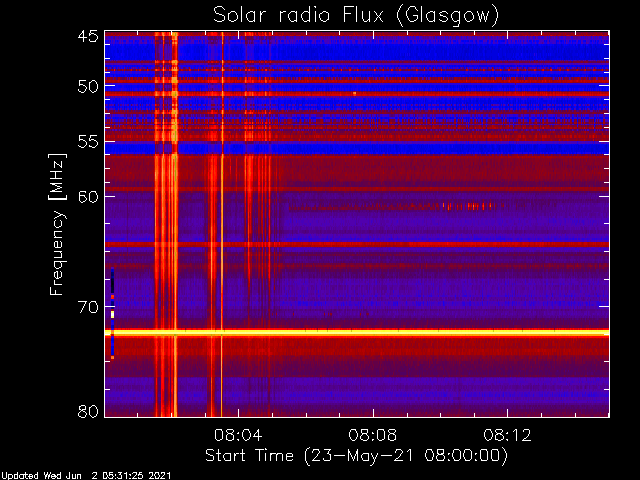The image size is (640, 480).
Task: Click the '45' frequency tick label
Action: pyautogui.click(x=88, y=37)
